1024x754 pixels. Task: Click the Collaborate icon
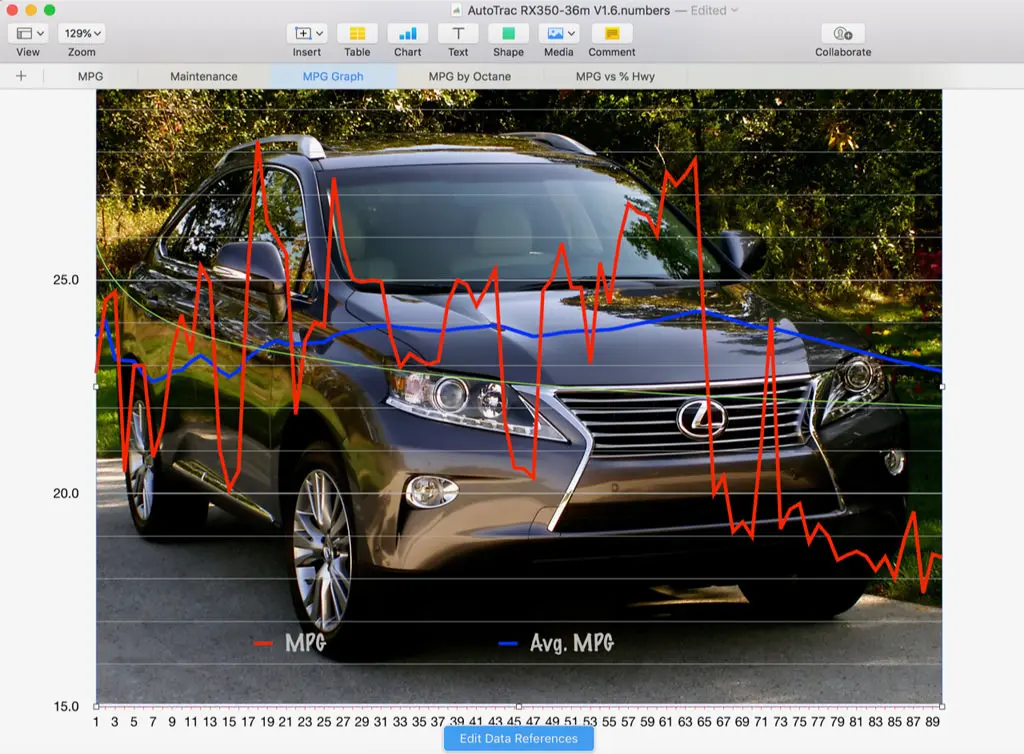coord(842,33)
